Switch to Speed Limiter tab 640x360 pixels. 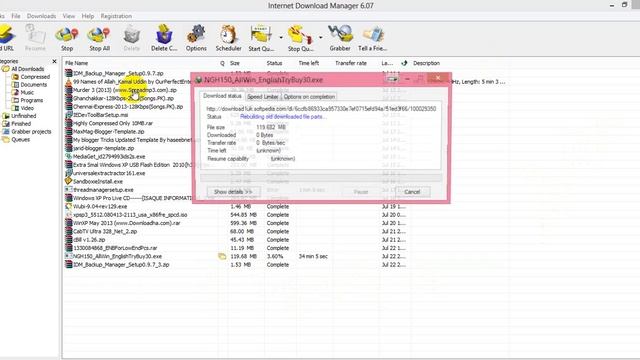pyautogui.click(x=263, y=97)
